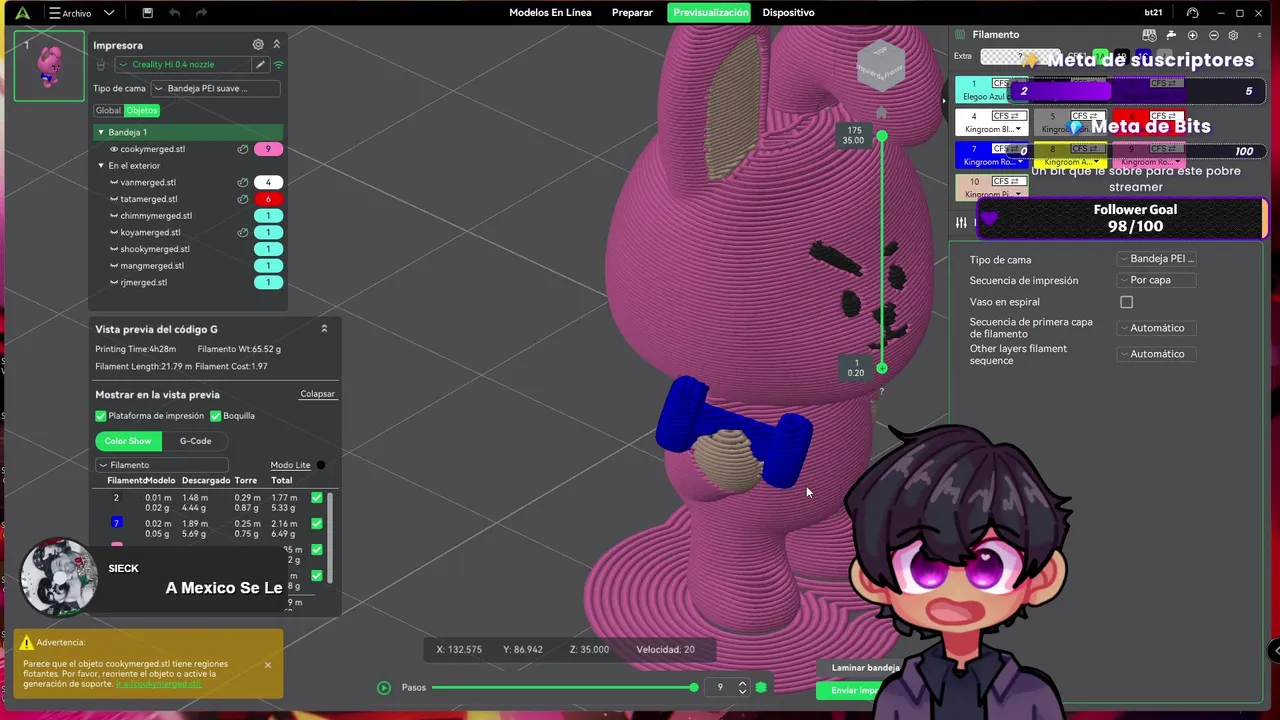Collapse the En el exterior tree node
The height and width of the screenshot is (720, 1280).
point(101,166)
